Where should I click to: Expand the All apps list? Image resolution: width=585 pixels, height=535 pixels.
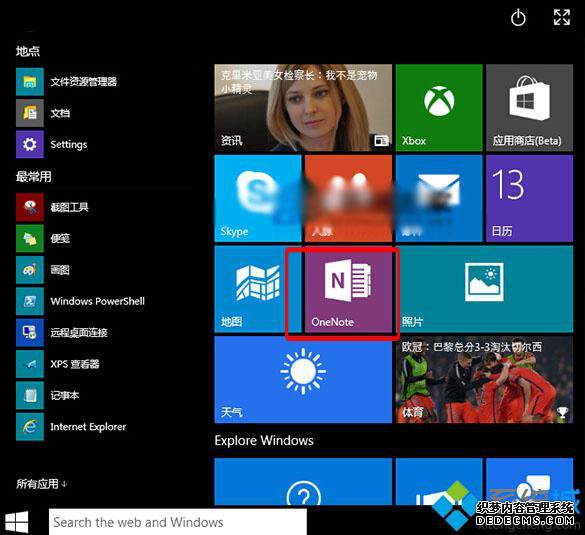41,484
